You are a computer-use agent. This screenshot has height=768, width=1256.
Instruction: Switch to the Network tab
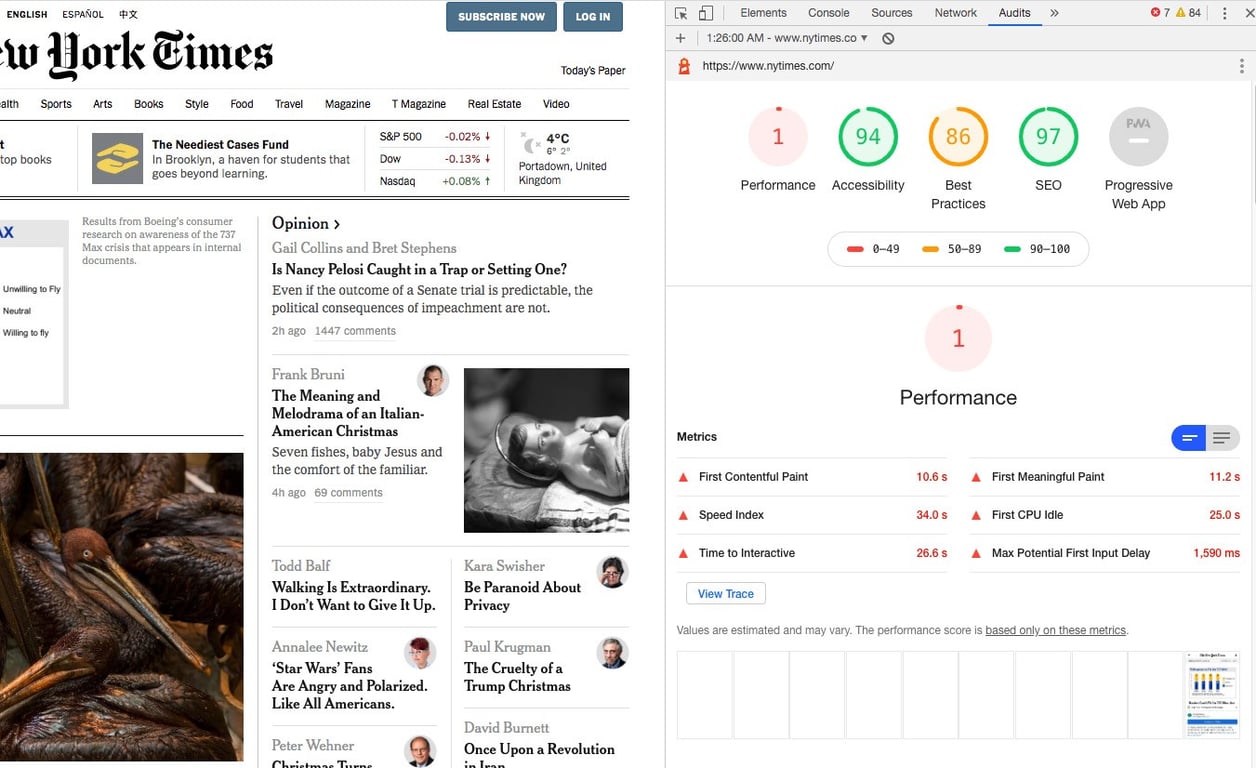click(x=956, y=13)
